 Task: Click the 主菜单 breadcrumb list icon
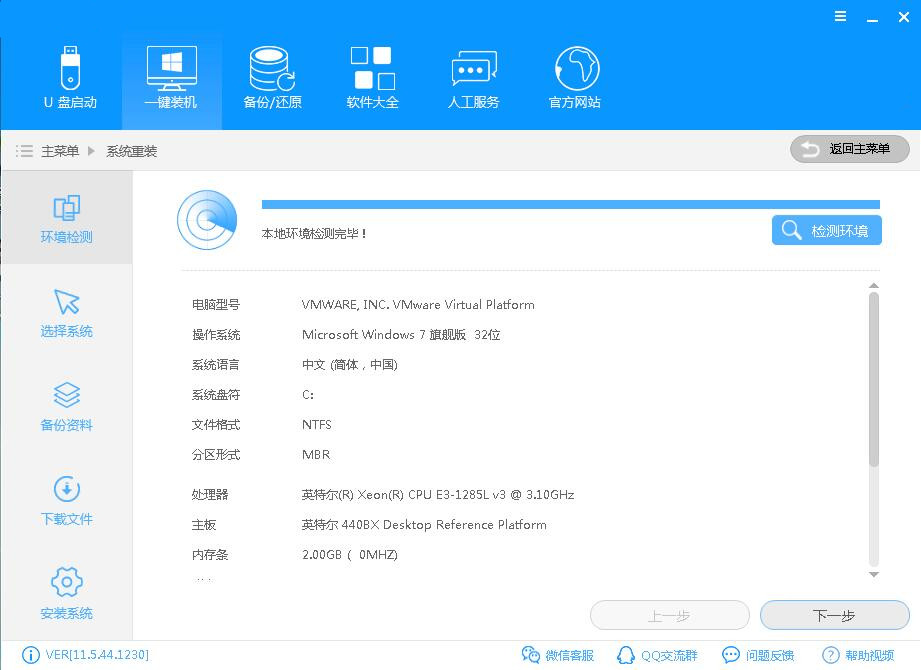tap(24, 151)
